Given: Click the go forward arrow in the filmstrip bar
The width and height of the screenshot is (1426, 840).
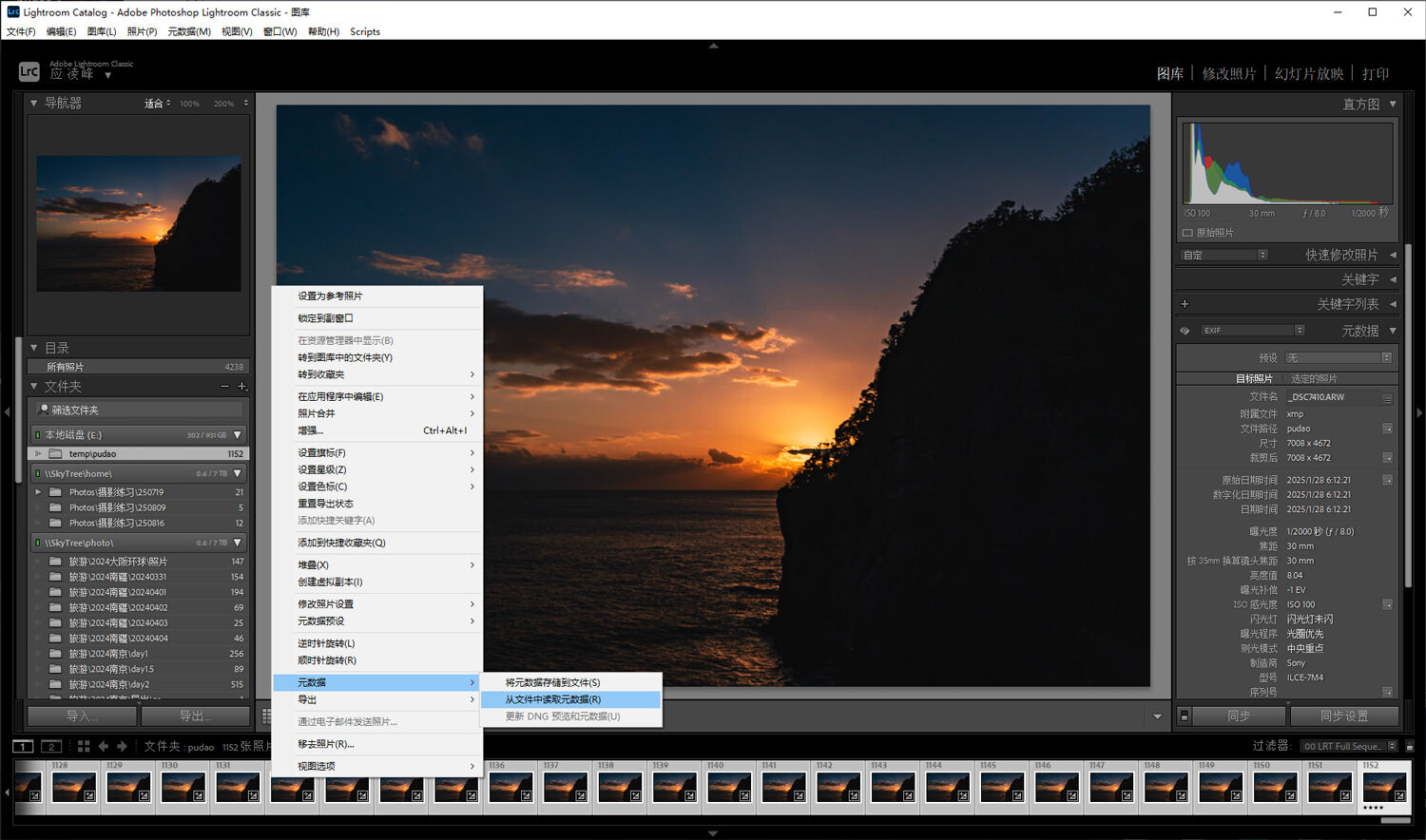Looking at the screenshot, I should pyautogui.click(x=122, y=747).
